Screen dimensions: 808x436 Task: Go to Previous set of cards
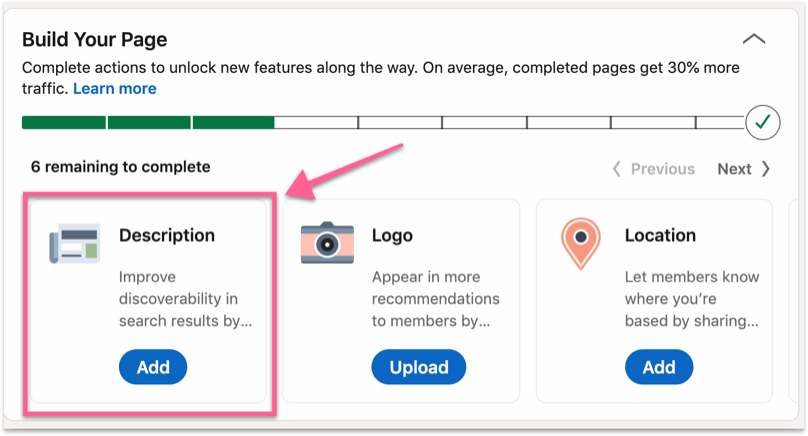tap(654, 169)
